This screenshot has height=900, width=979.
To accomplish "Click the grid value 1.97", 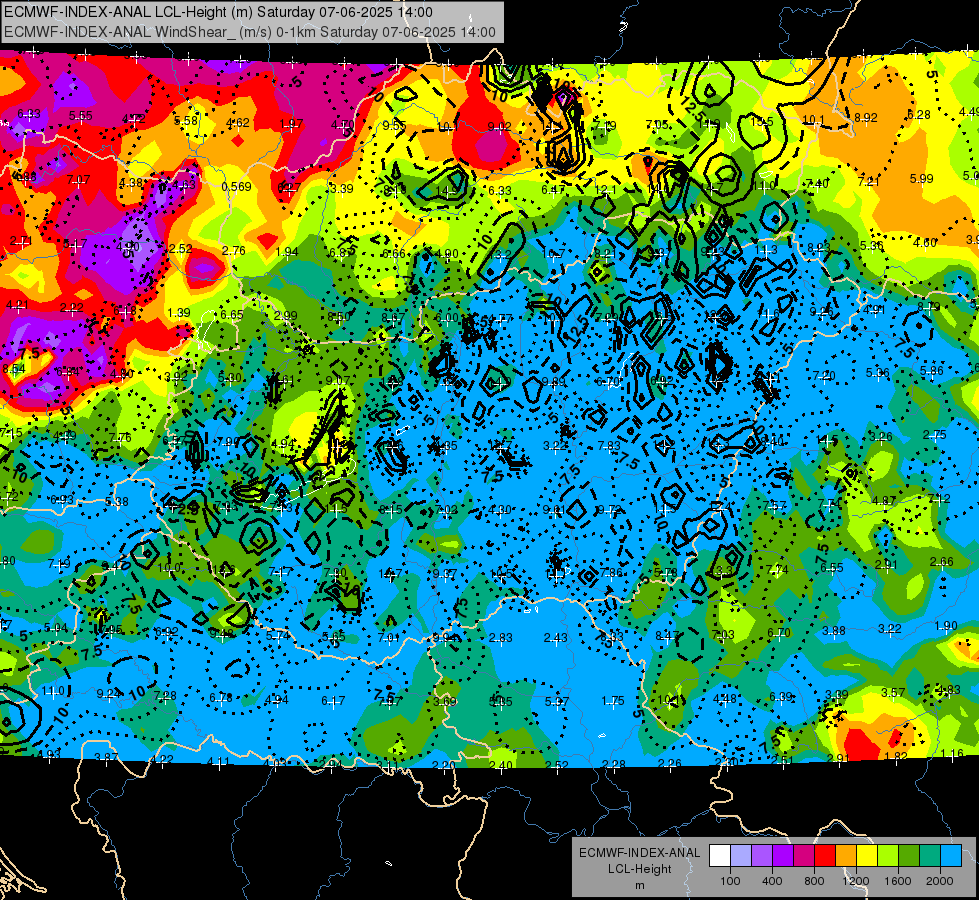I will tap(292, 124).
